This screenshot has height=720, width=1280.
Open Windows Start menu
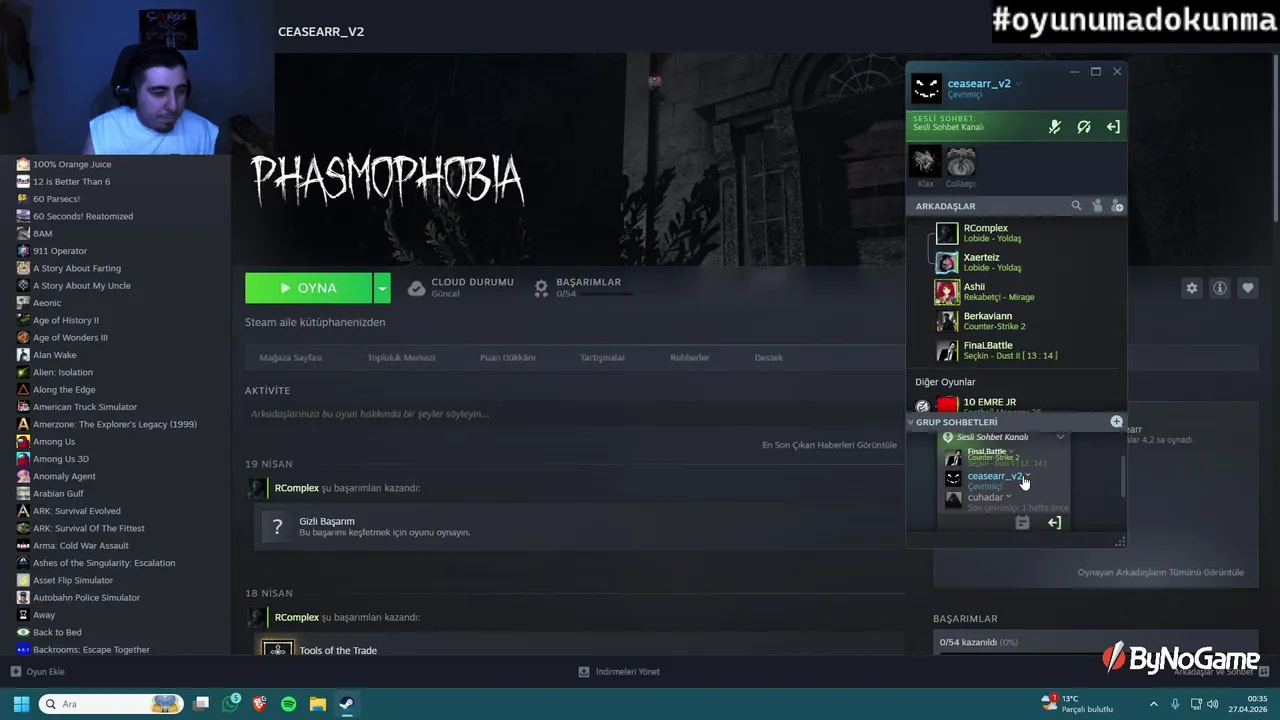point(21,704)
